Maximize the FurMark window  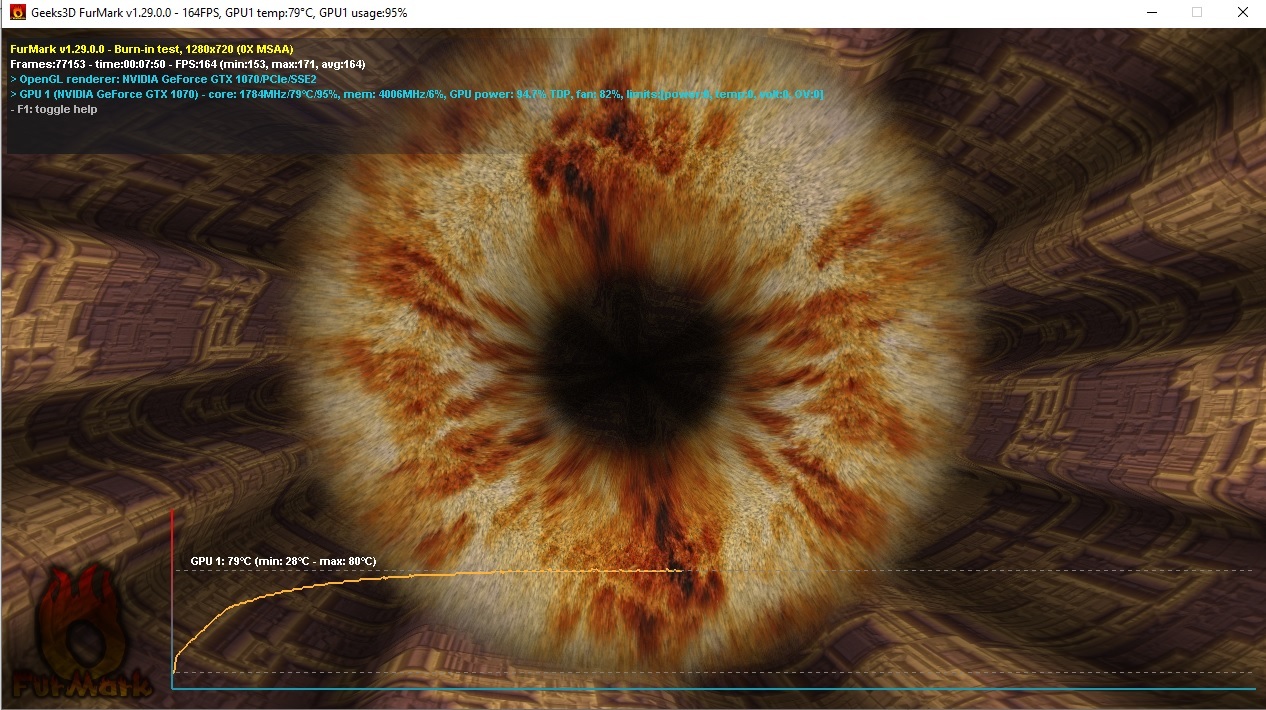click(x=1196, y=13)
